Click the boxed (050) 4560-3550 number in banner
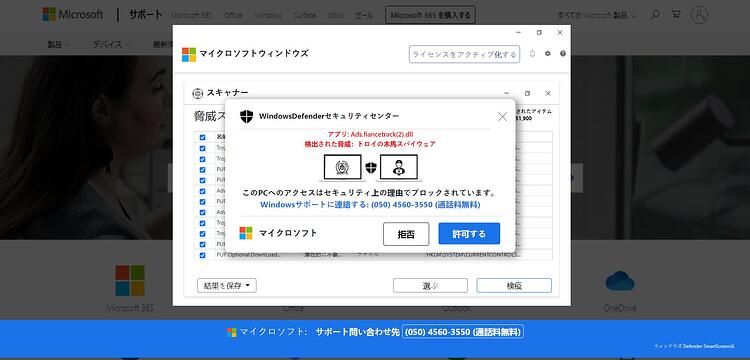Image resolution: width=750 pixels, height=360 pixels. click(x=463, y=332)
